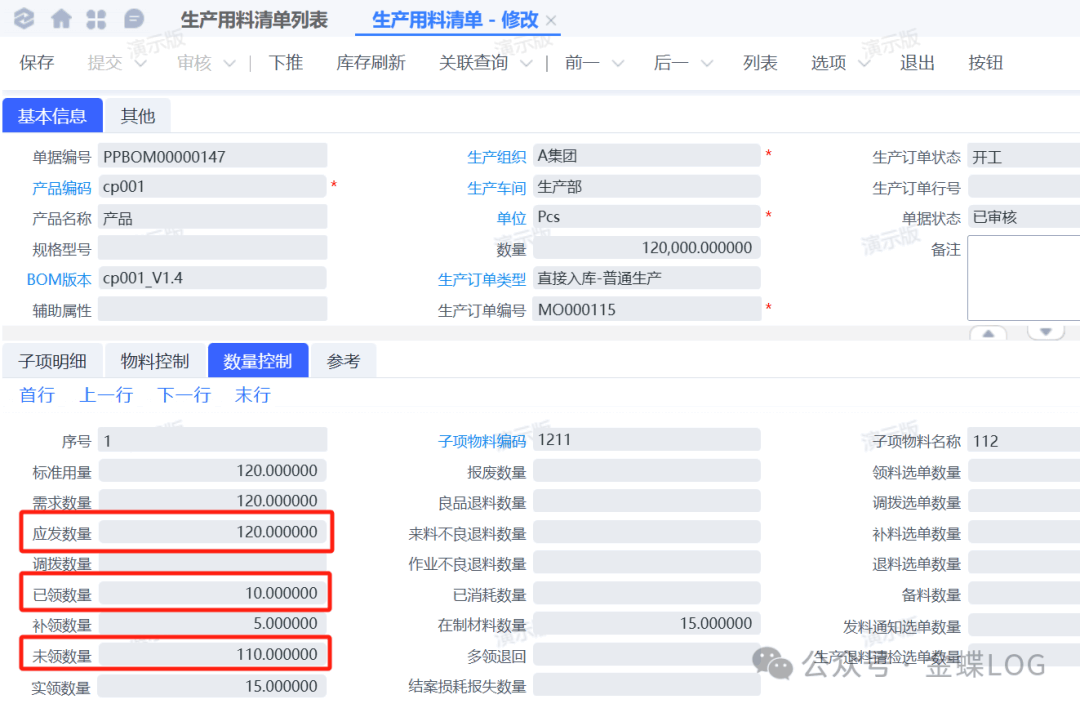Image resolution: width=1080 pixels, height=708 pixels.
Task: Go to the home page icon
Action: [61, 19]
